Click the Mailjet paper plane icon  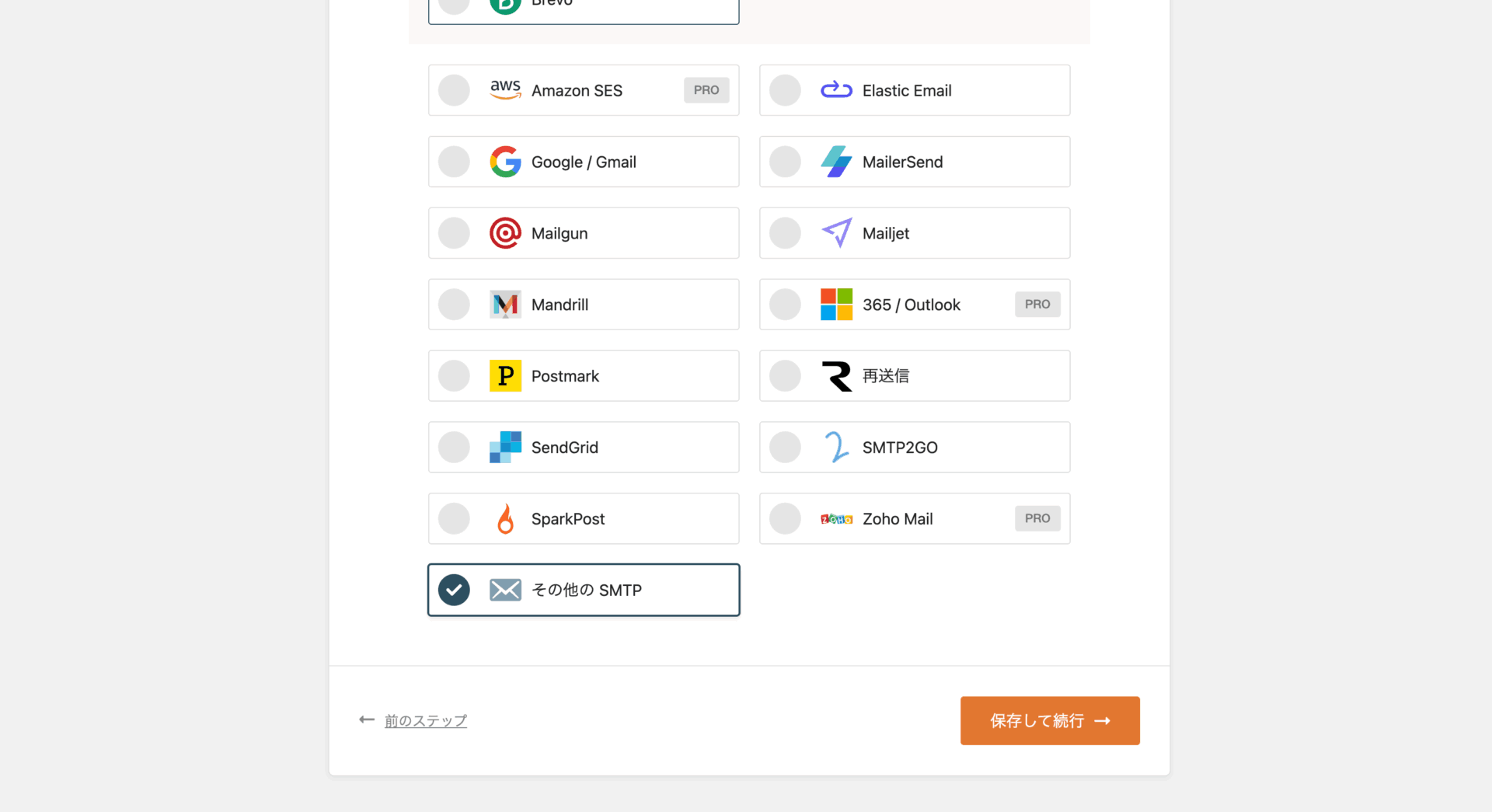pyautogui.click(x=836, y=233)
